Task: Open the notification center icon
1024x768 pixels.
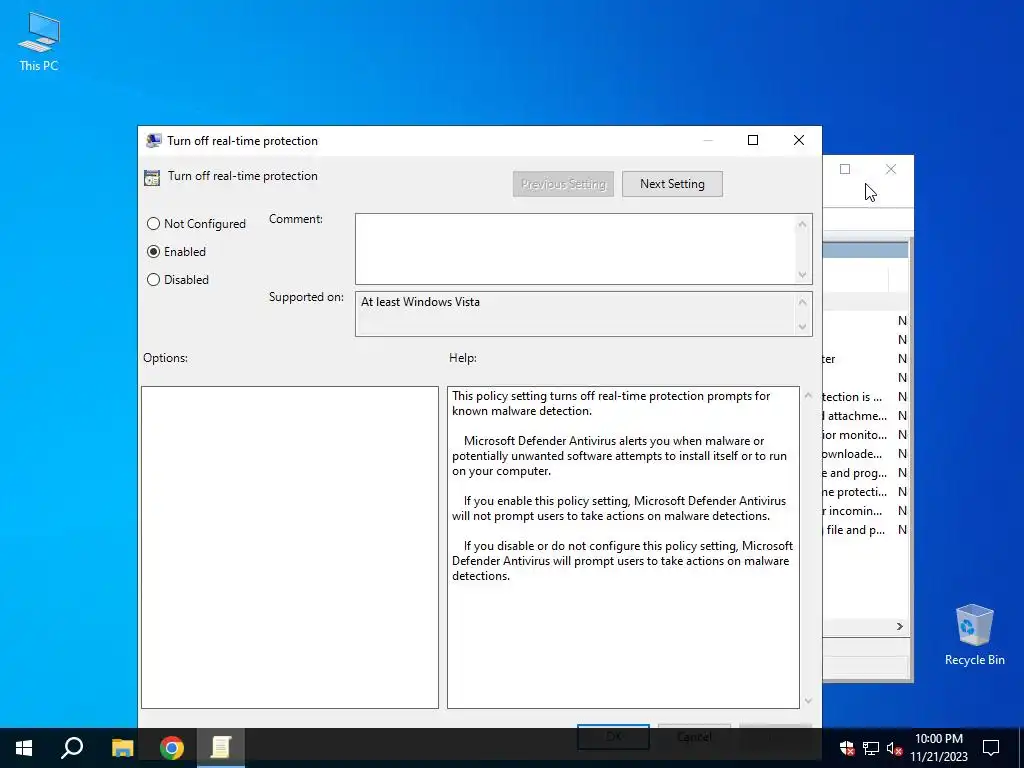Action: [x=991, y=748]
